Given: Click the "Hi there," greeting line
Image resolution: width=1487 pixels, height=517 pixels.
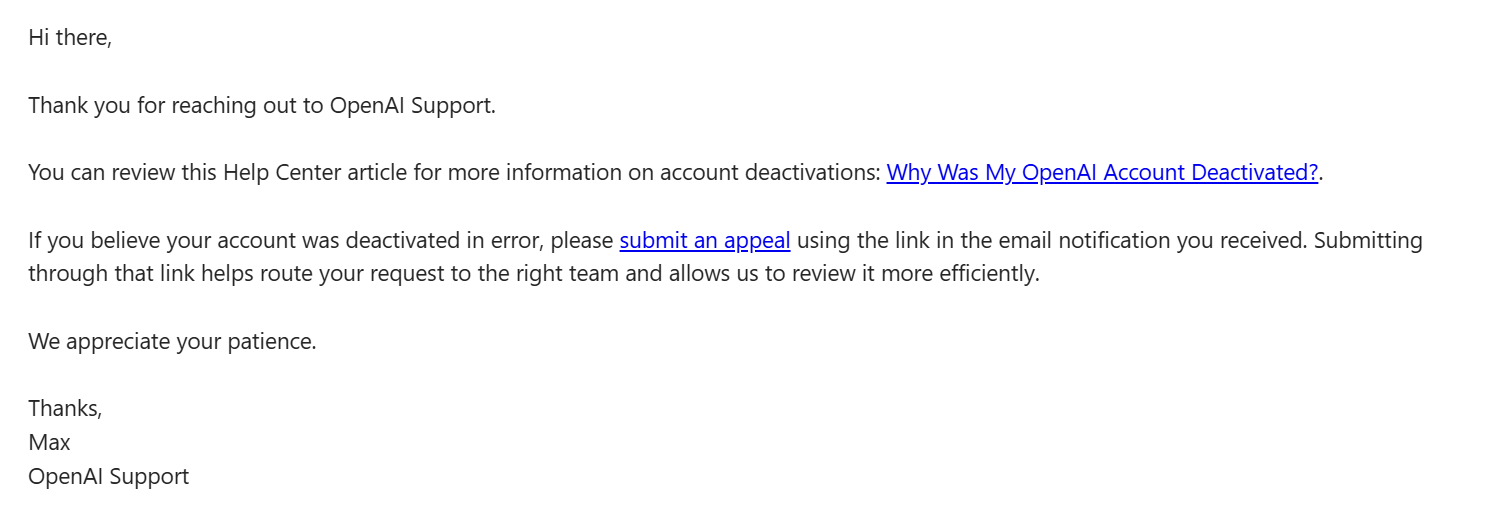Looking at the screenshot, I should 70,38.
